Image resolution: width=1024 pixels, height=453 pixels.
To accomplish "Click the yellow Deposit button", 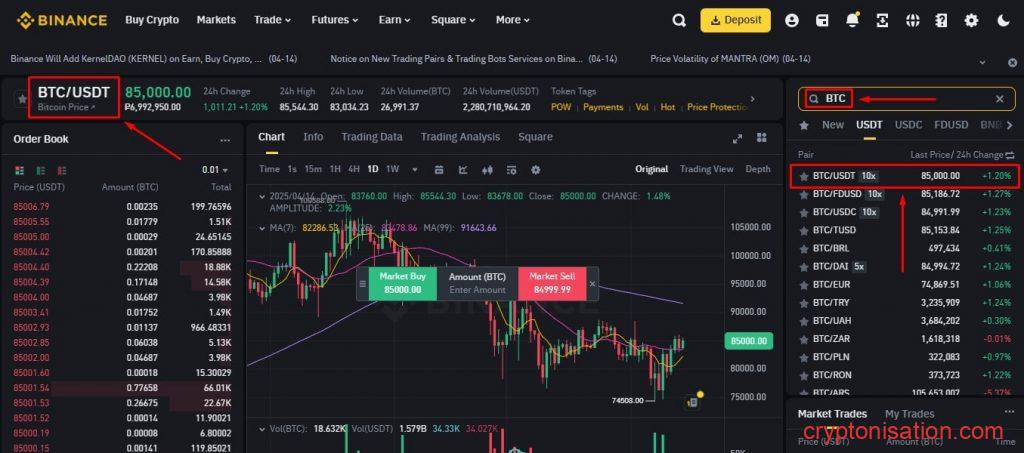I will tap(735, 20).
